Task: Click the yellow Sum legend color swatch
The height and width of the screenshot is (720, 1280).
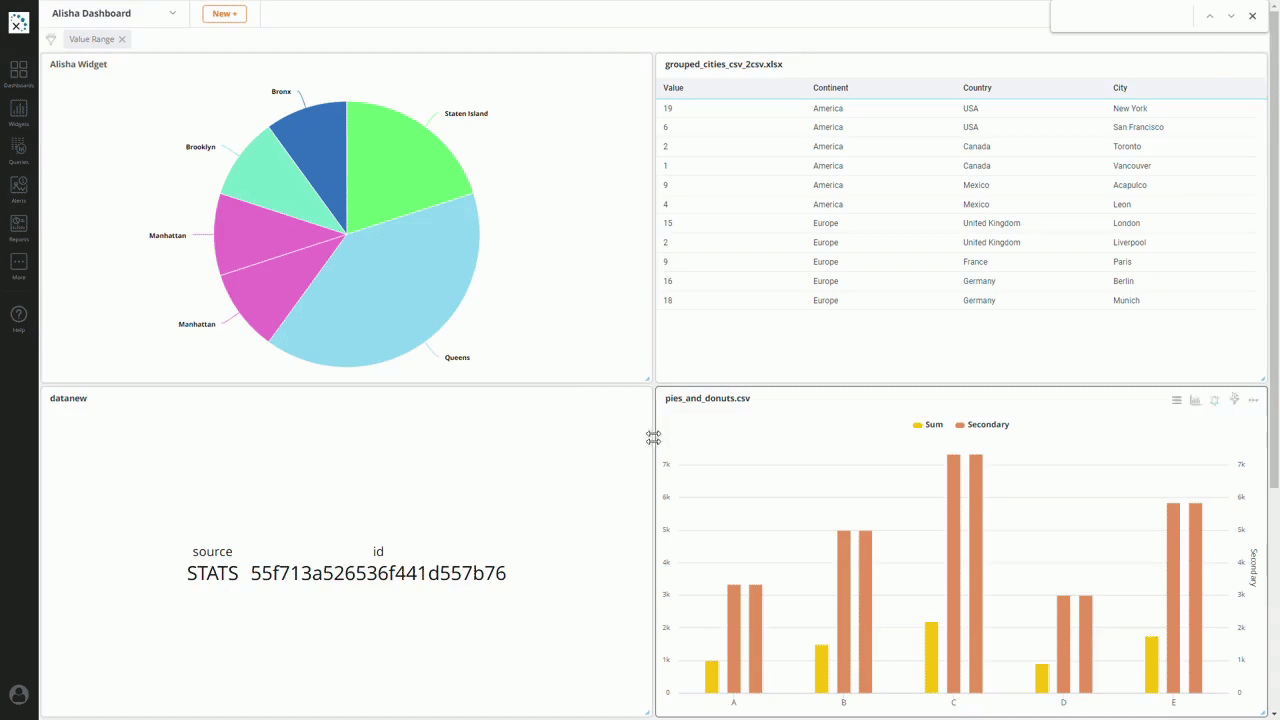Action: point(916,424)
